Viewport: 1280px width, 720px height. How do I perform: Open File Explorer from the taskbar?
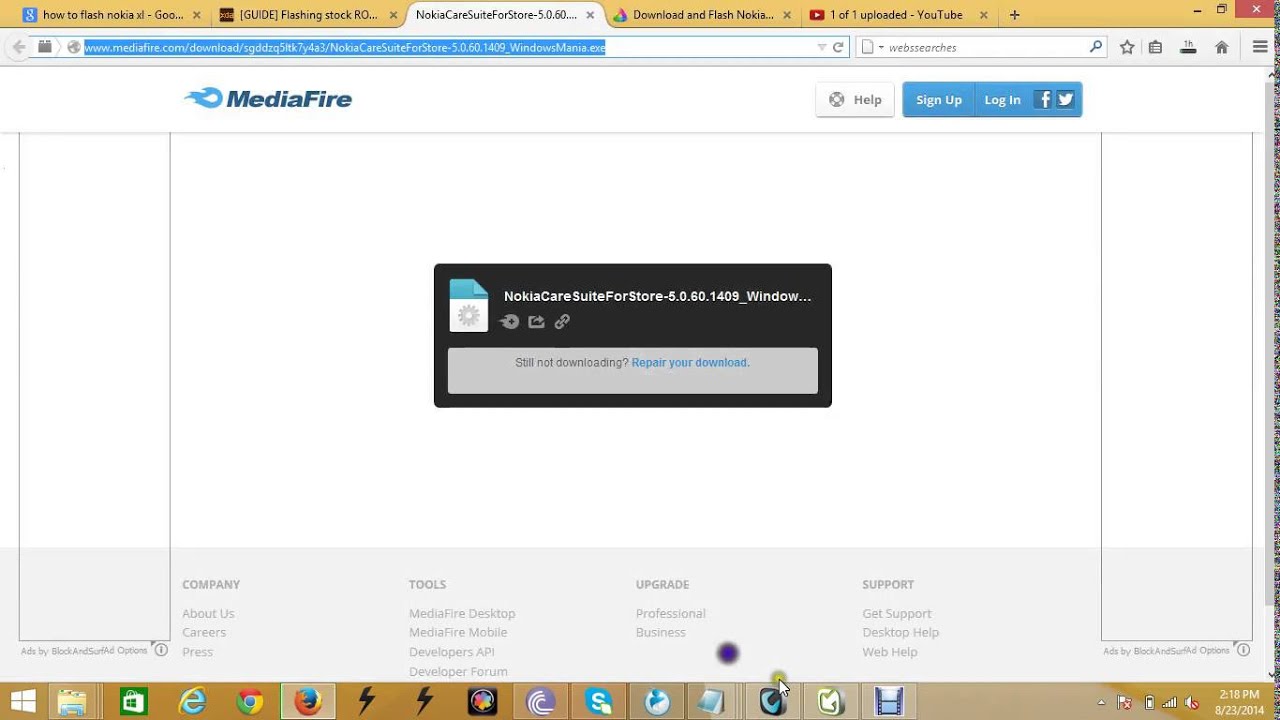pyautogui.click(x=72, y=702)
